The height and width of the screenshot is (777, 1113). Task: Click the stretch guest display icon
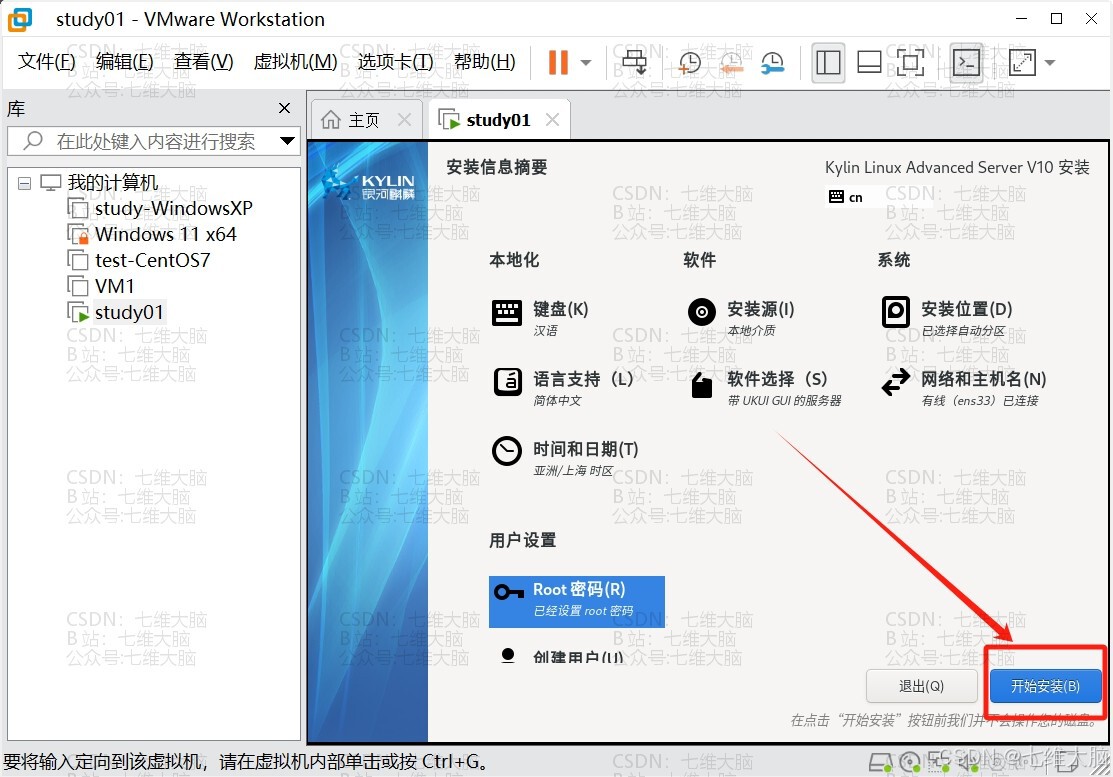click(x=1022, y=62)
